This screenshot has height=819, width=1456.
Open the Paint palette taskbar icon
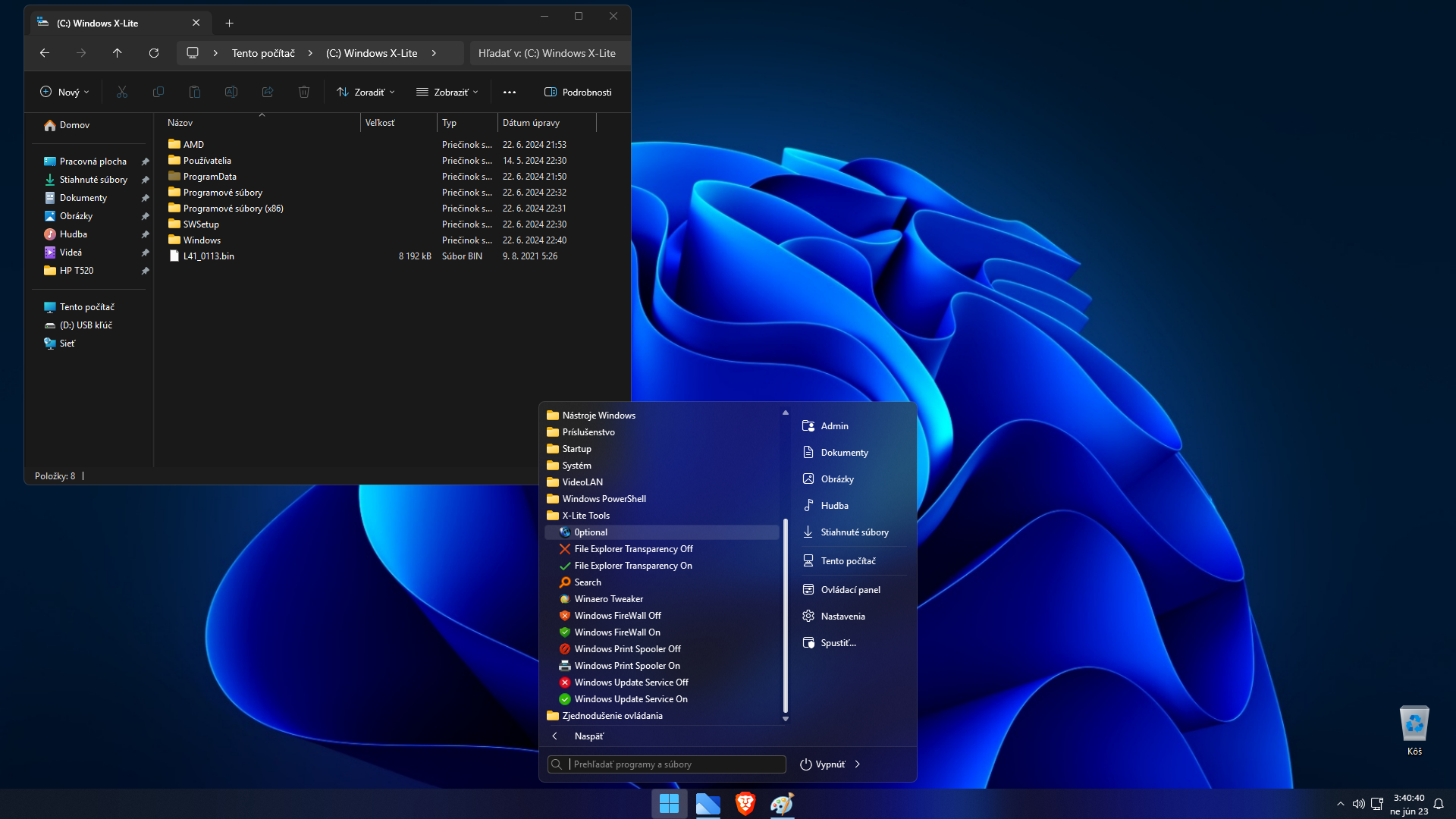pyautogui.click(x=782, y=803)
